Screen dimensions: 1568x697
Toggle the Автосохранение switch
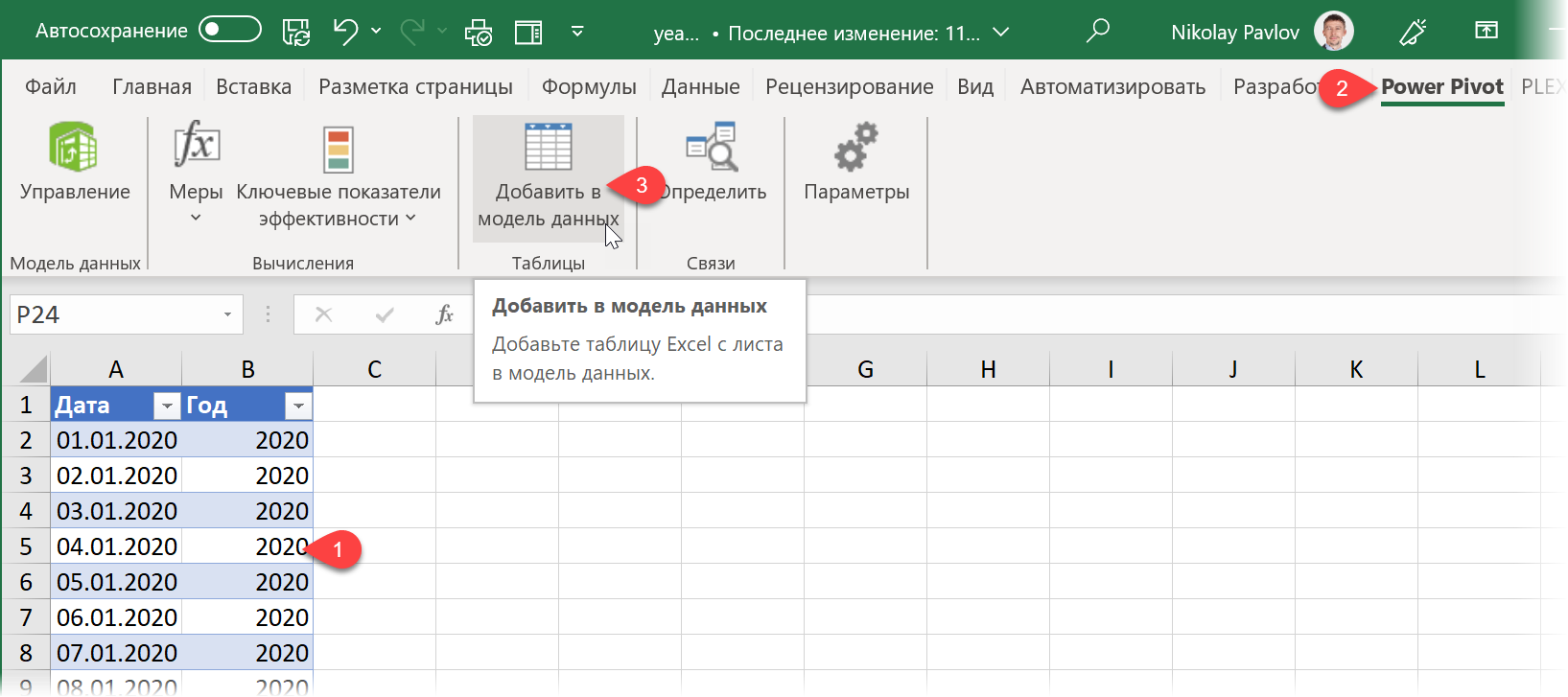(x=230, y=31)
